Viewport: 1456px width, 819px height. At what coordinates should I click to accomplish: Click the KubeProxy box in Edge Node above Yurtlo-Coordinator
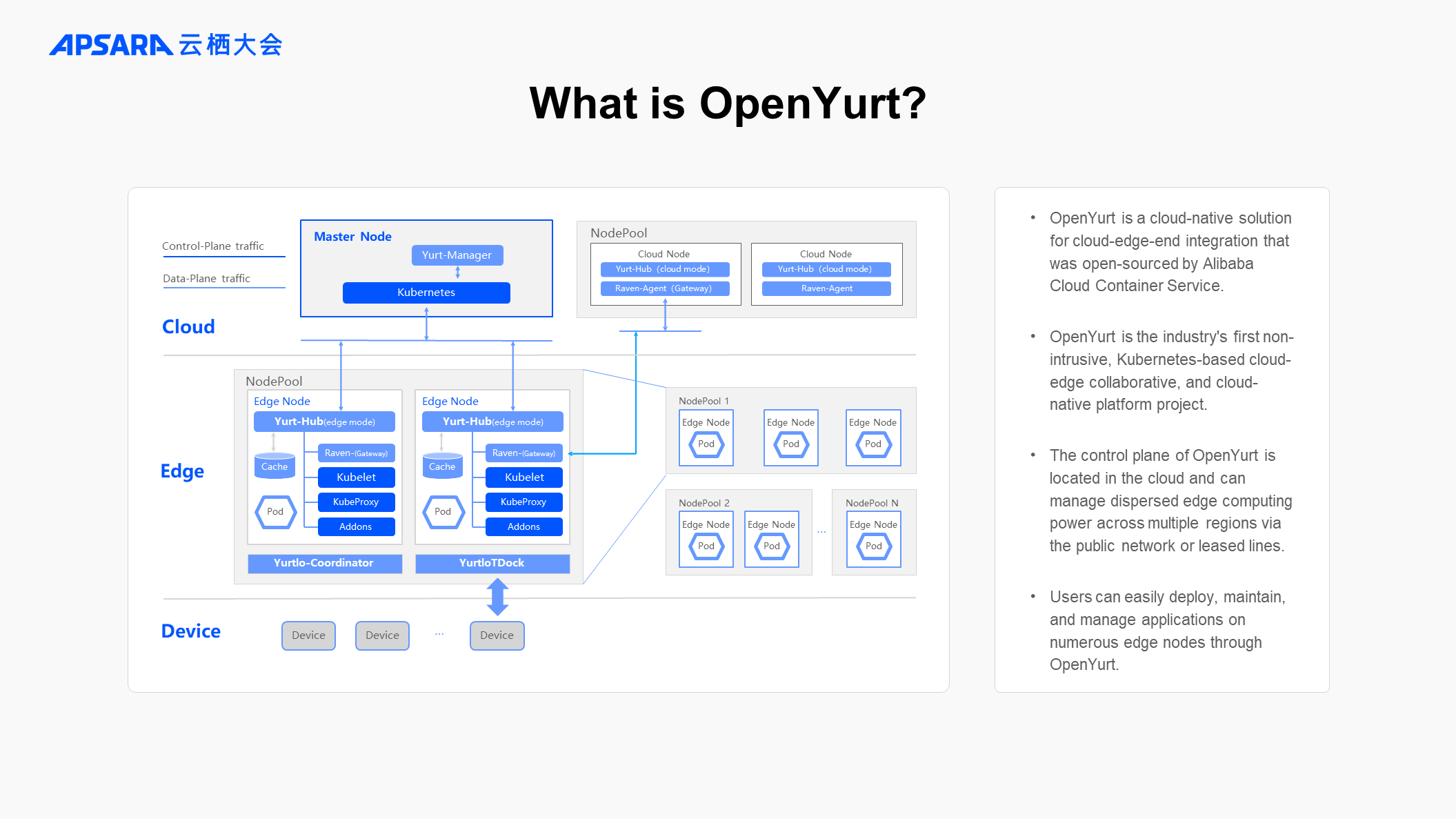[x=357, y=502]
